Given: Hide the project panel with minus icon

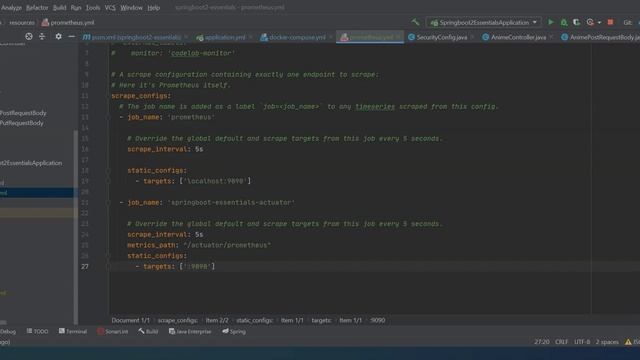Looking at the screenshot, I should [x=71, y=36].
